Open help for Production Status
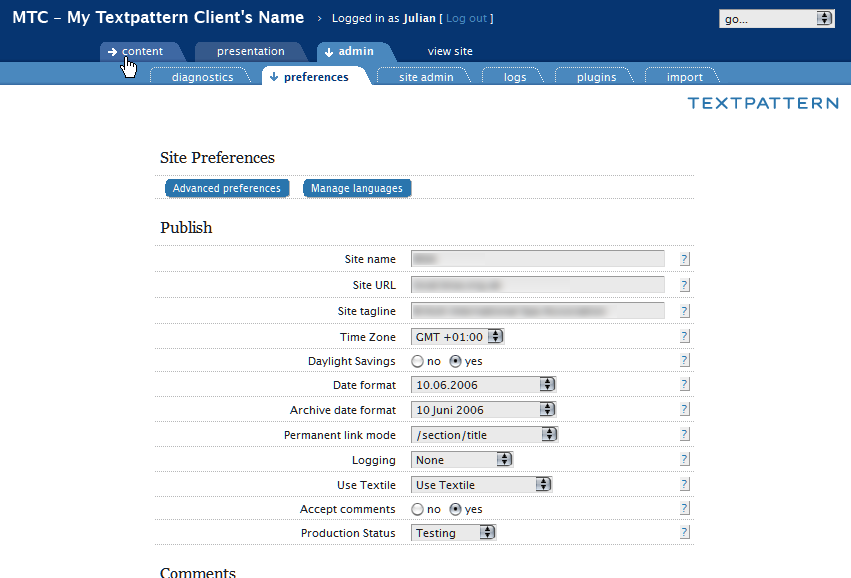The width and height of the screenshot is (851, 578). (x=684, y=532)
